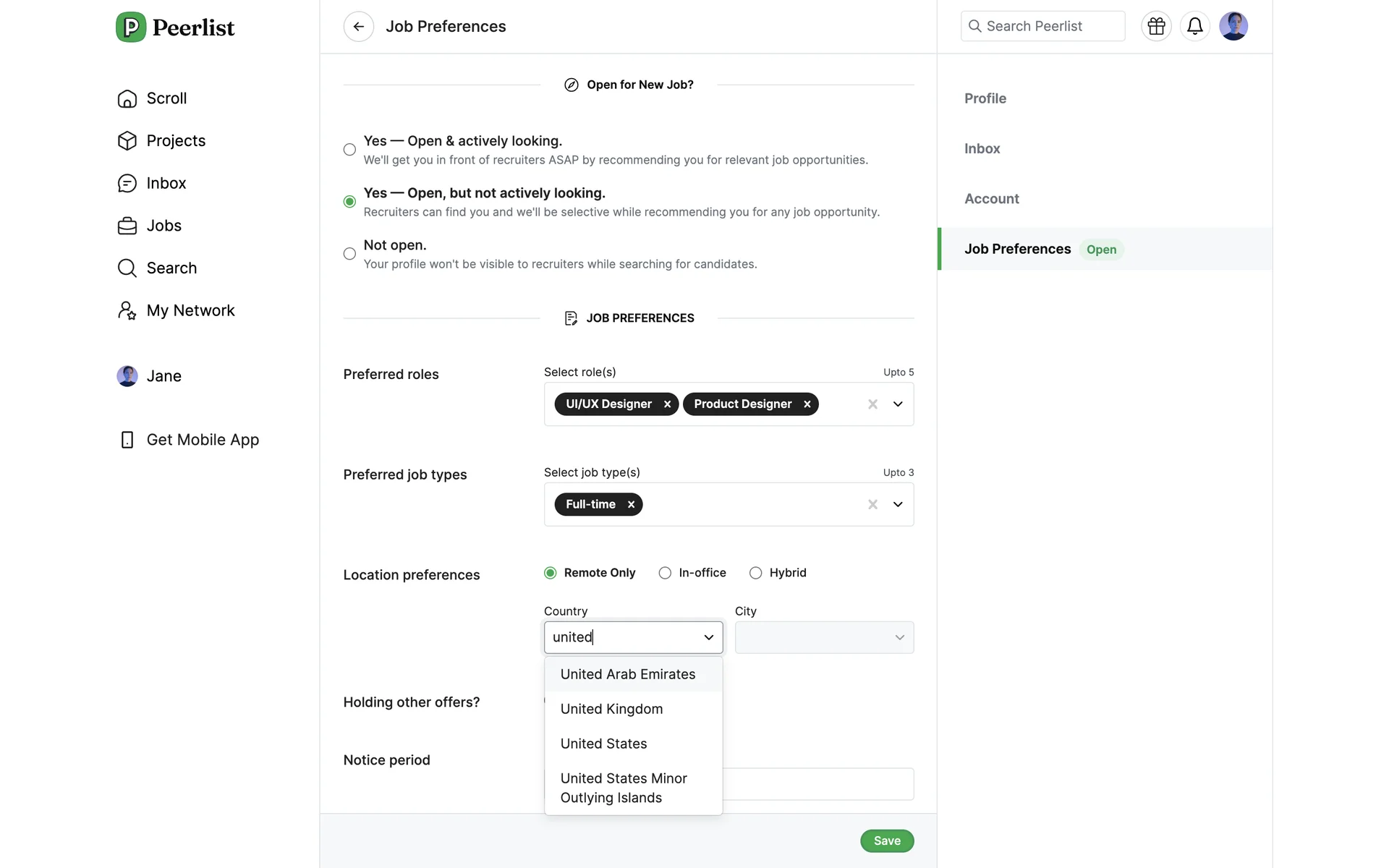Image resolution: width=1389 pixels, height=868 pixels.
Task: Open the gift rewards icon
Action: 1156,27
